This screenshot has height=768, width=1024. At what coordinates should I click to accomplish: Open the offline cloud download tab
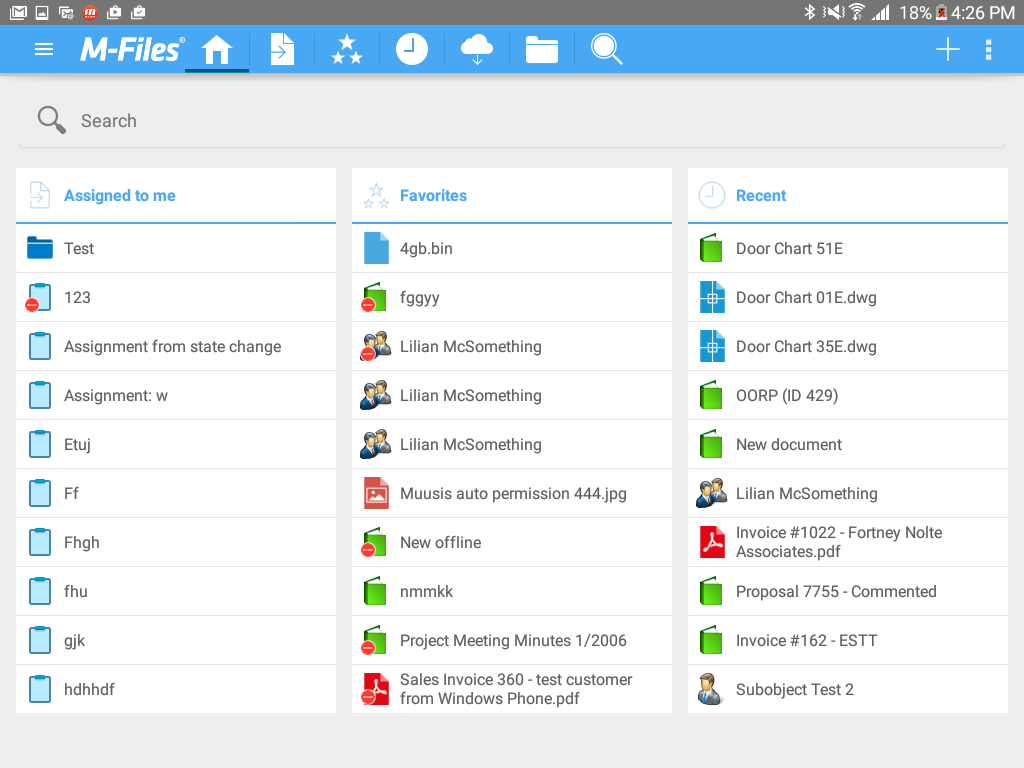point(477,49)
